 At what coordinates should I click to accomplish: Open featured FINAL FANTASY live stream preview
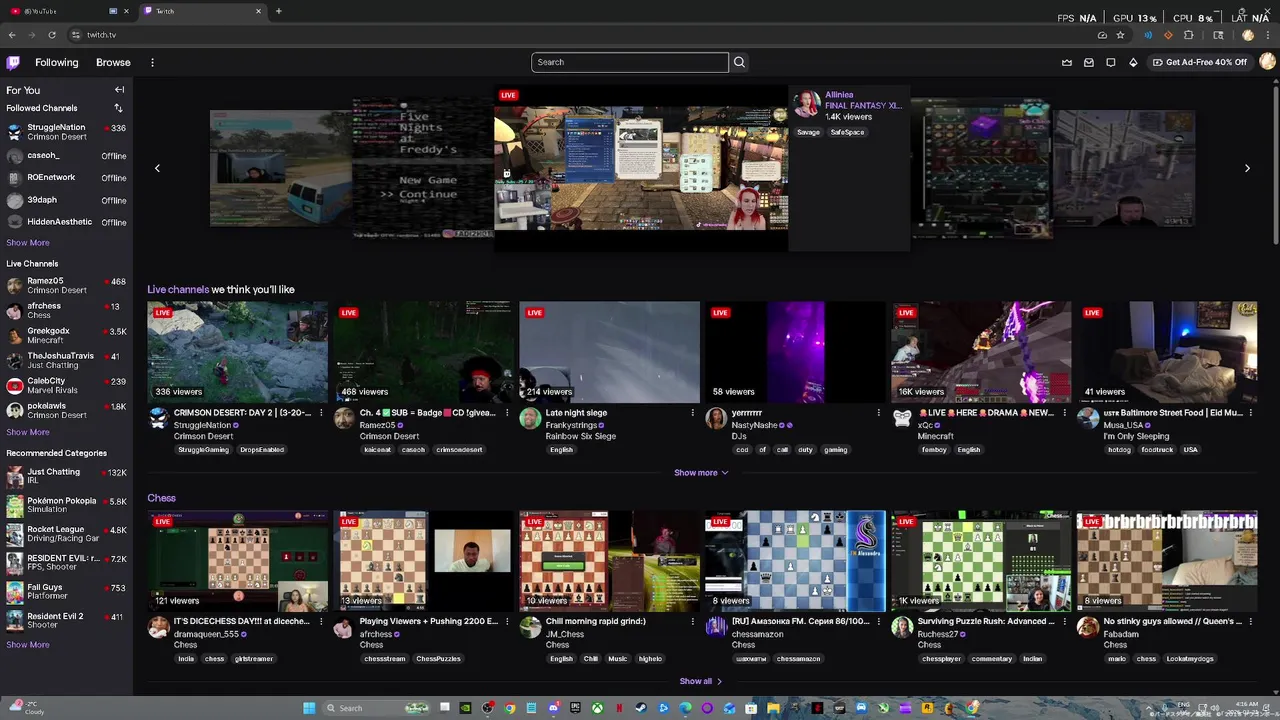pos(641,167)
